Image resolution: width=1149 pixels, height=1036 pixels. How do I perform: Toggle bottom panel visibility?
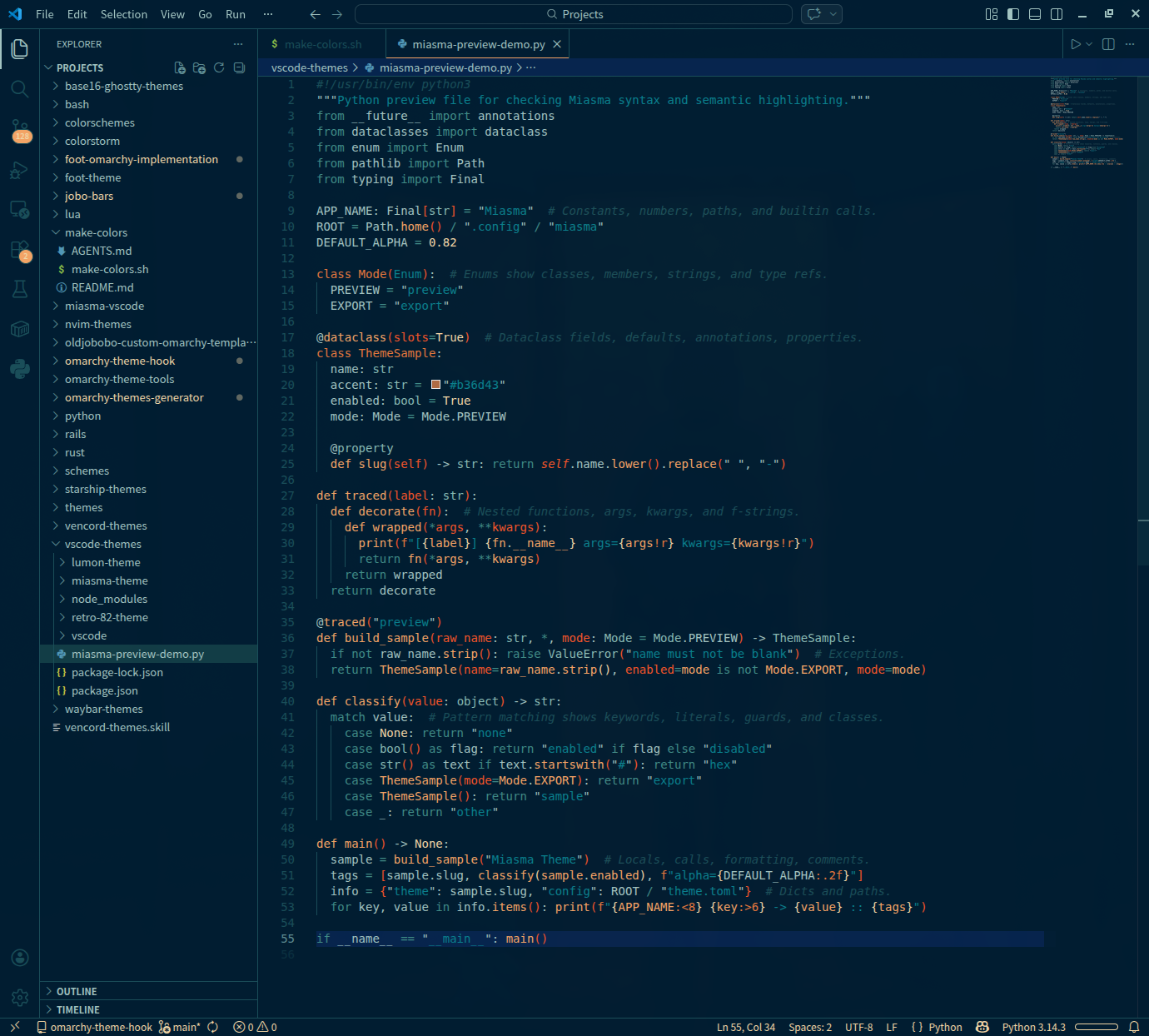tap(1035, 14)
